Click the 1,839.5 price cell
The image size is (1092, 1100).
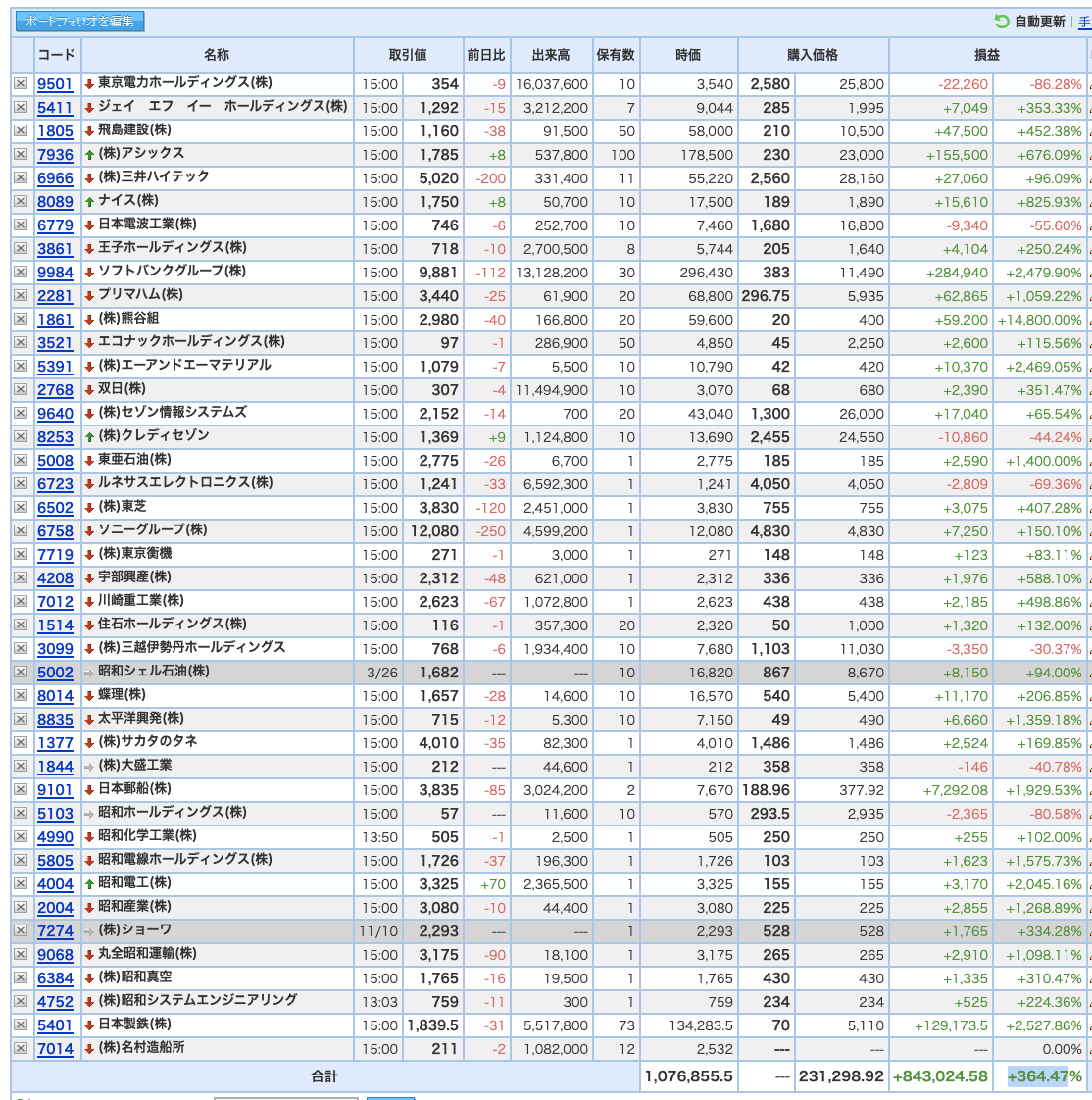coord(432,1025)
